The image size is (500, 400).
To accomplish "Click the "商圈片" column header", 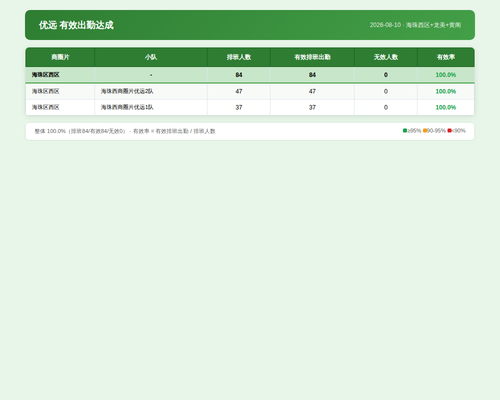I will [x=60, y=57].
